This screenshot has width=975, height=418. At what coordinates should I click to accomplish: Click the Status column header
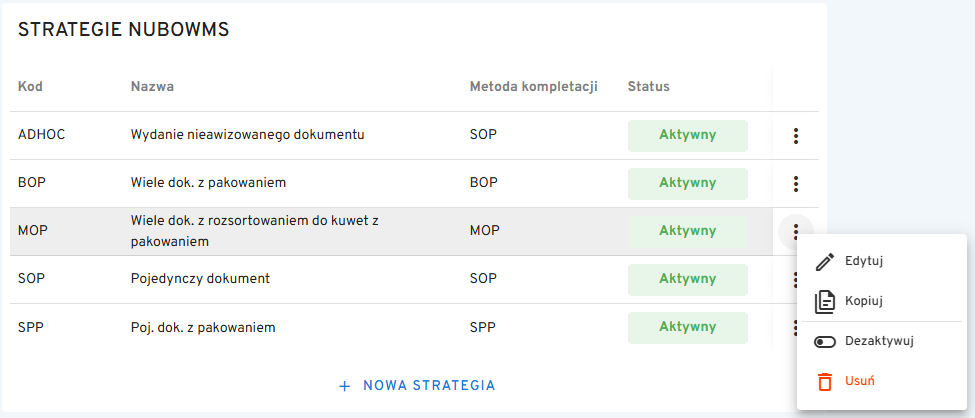[649, 86]
